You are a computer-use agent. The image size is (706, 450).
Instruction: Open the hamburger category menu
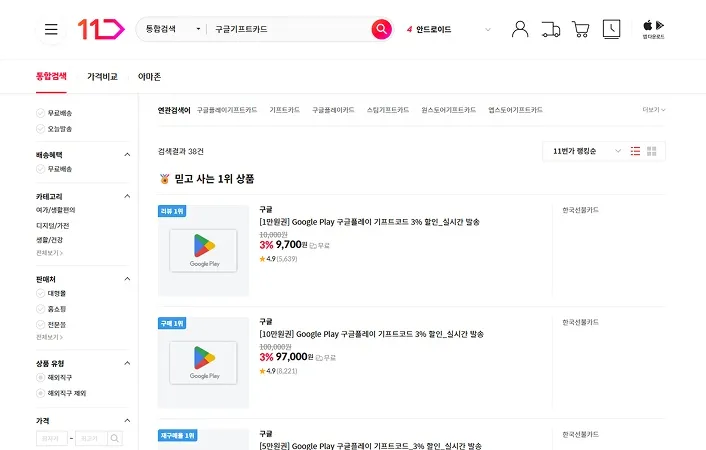51,29
